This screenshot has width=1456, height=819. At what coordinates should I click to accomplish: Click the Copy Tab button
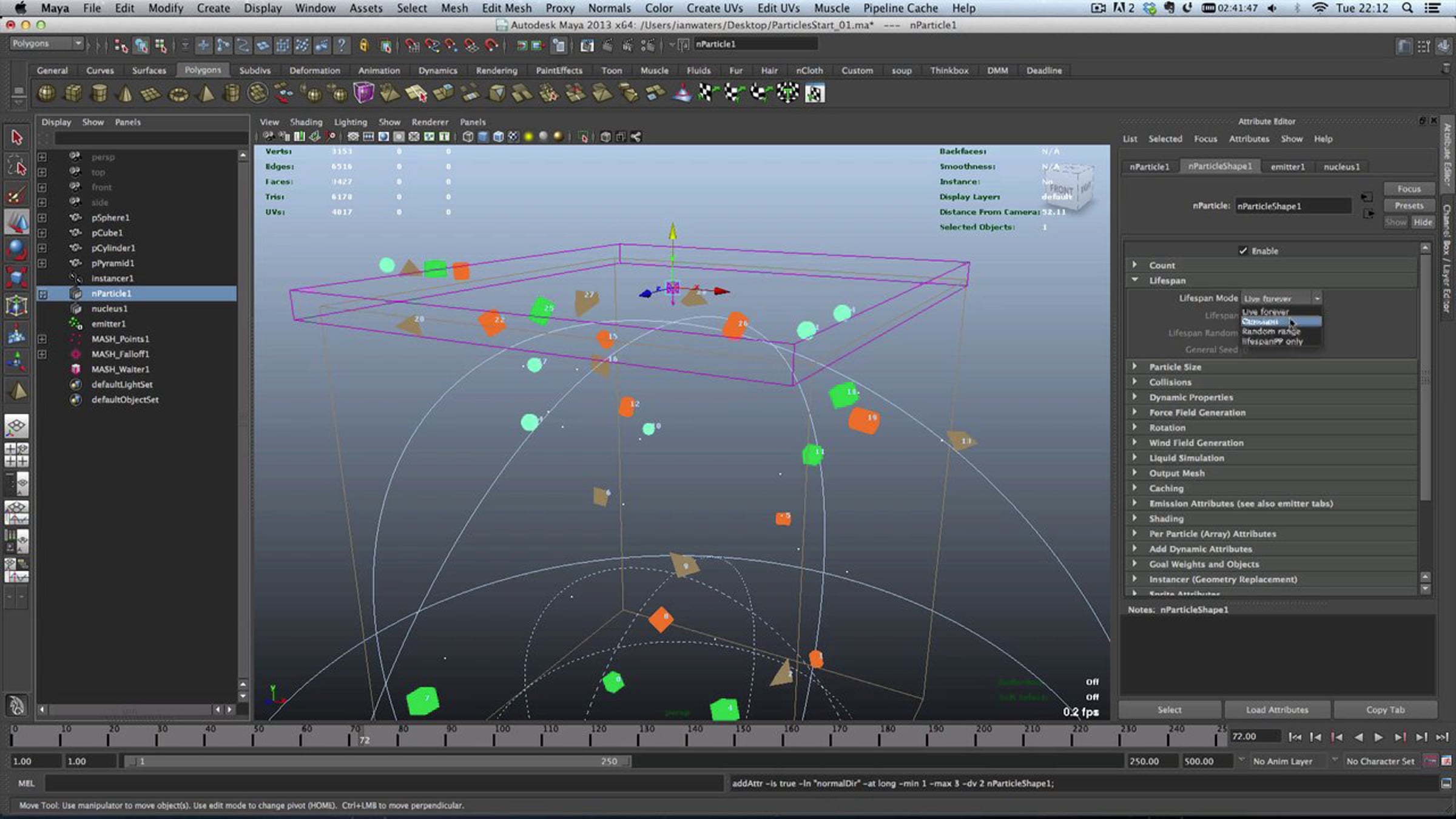[1385, 710]
